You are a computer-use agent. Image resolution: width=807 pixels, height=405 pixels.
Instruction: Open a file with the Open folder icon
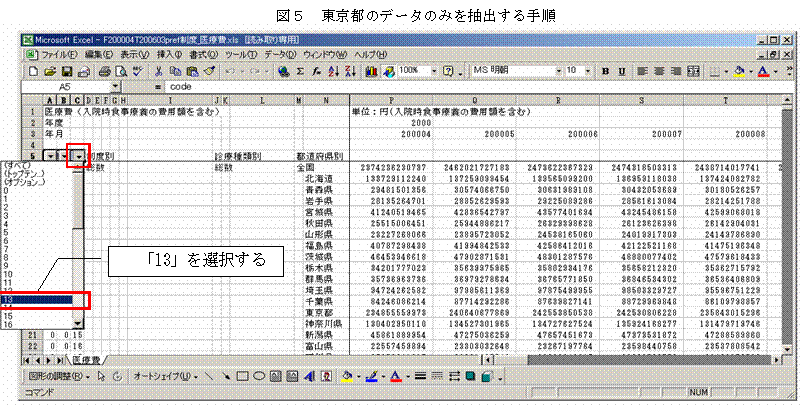[51, 72]
